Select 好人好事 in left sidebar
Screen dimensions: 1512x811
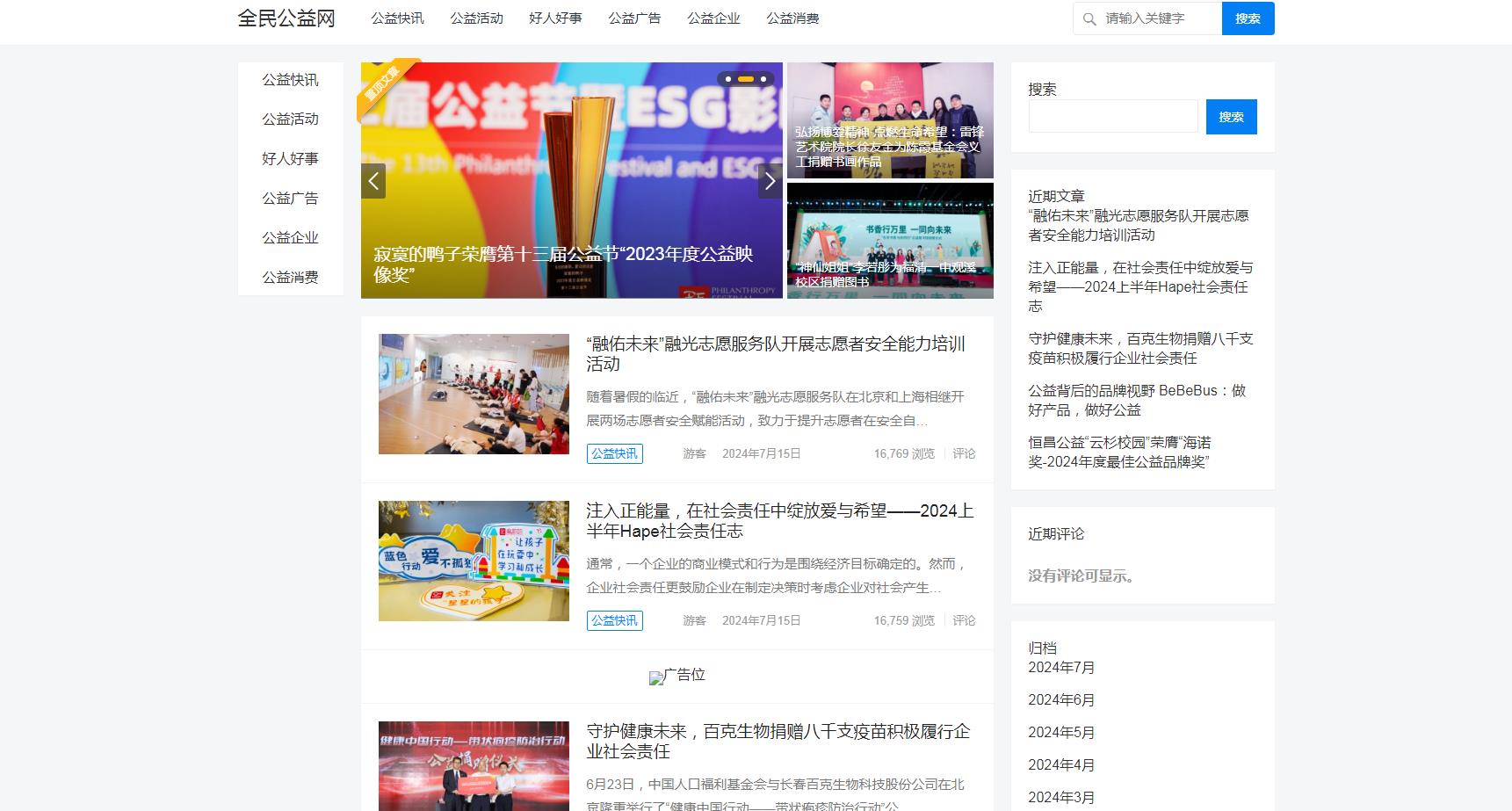(290, 159)
